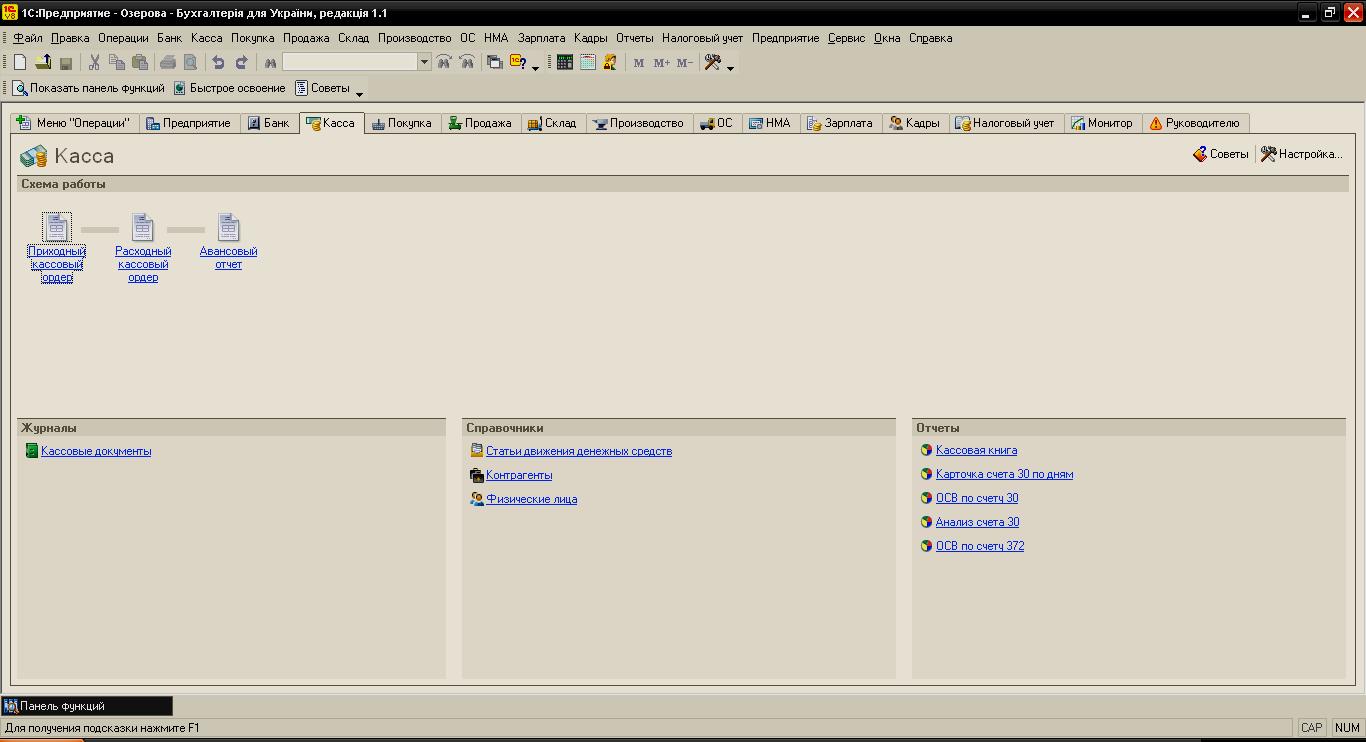
Task: Click the user lock icon in toolbar
Action: (x=610, y=62)
